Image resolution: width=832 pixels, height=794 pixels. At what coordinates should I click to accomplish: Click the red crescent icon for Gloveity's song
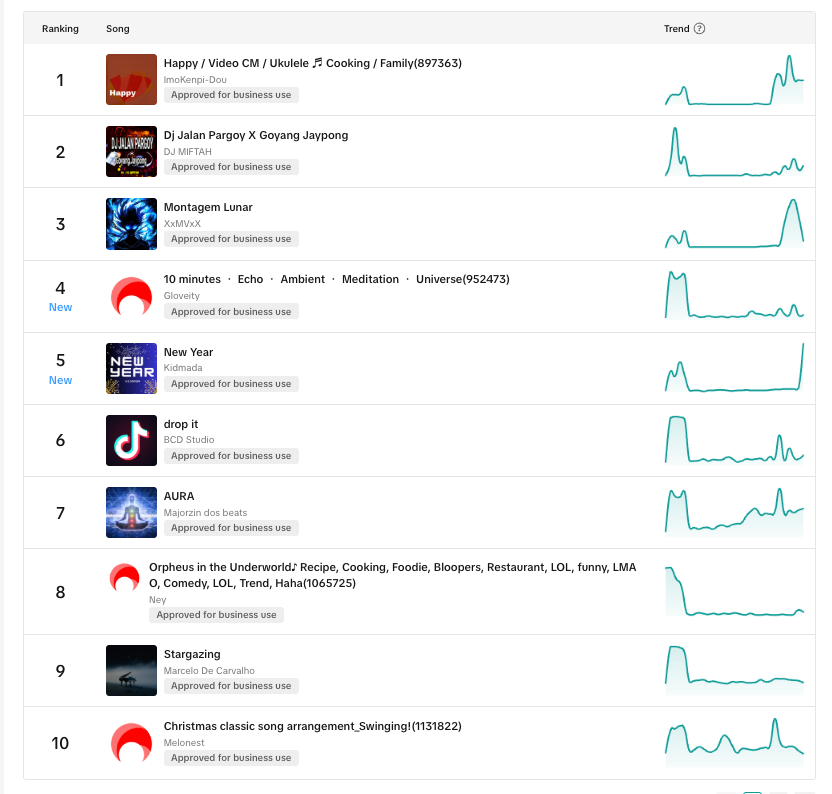(x=131, y=296)
